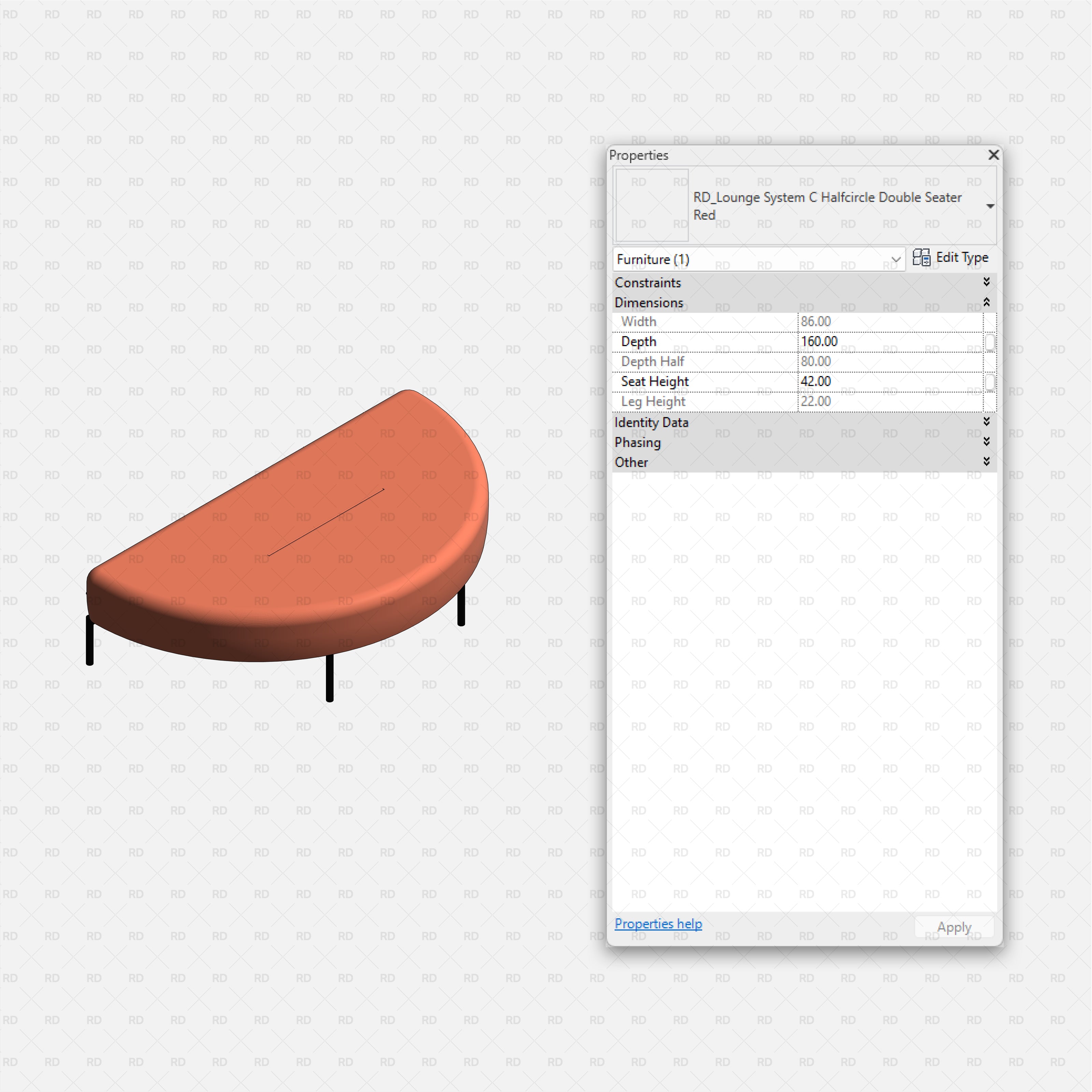Open the type selector dropdown for the lounge seater
Image resolution: width=1092 pixels, height=1092 pixels.
[x=991, y=206]
